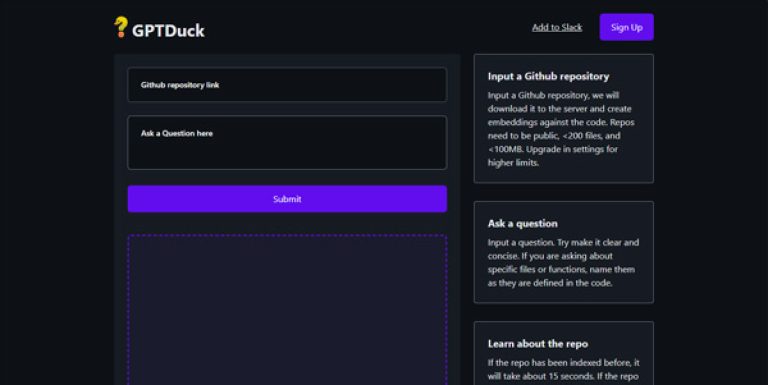
Task: Submit the question with Submit button
Action: (x=287, y=199)
